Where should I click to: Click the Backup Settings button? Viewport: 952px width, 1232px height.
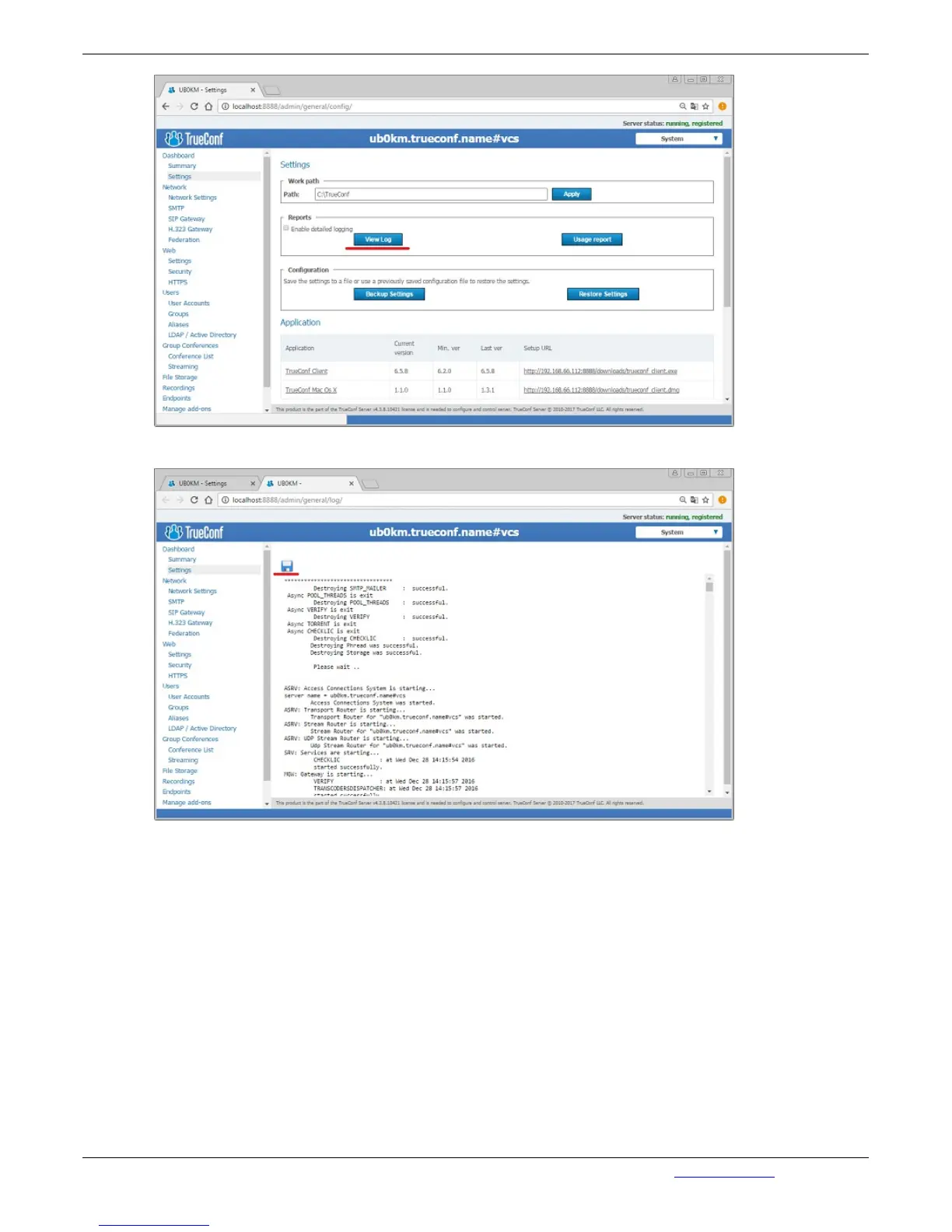[x=389, y=294]
